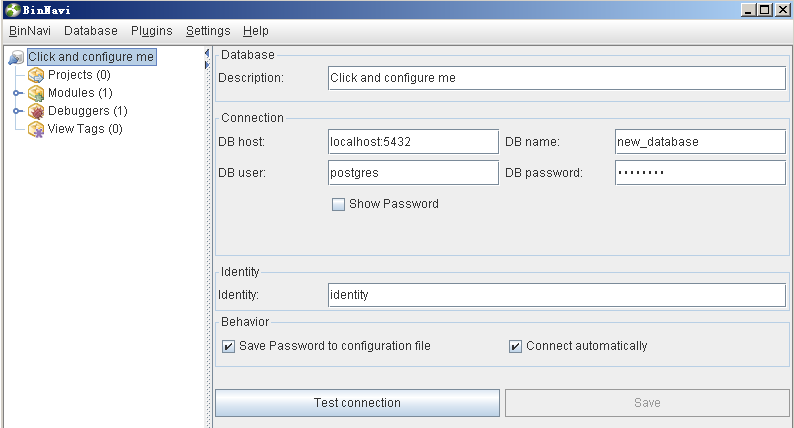Click the View Tags icon
Screen dimensions: 794x428
pyautogui.click(x=36, y=129)
